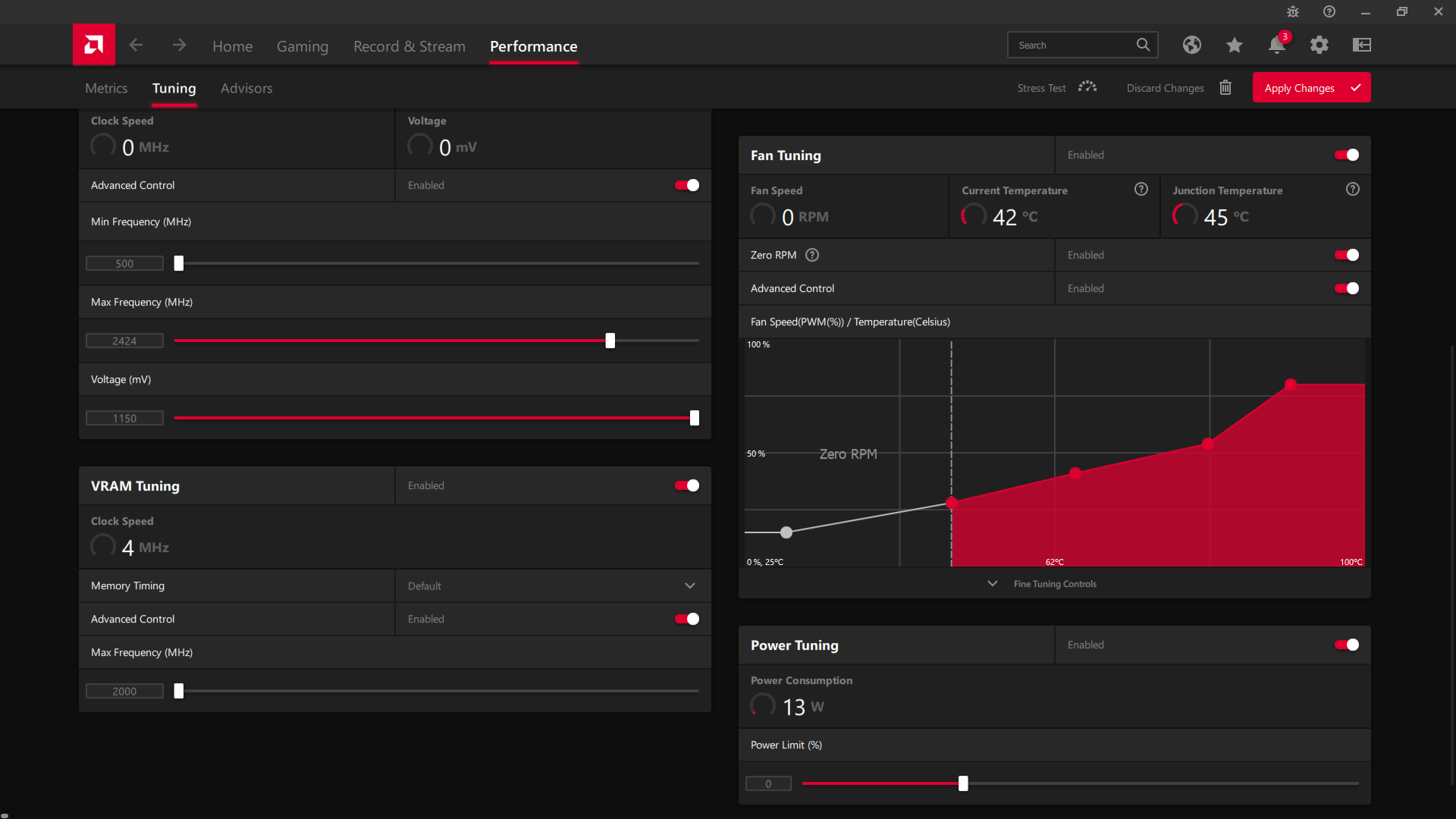Image resolution: width=1456 pixels, height=819 pixels.
Task: Click Power Limit value field 0
Action: (x=768, y=783)
